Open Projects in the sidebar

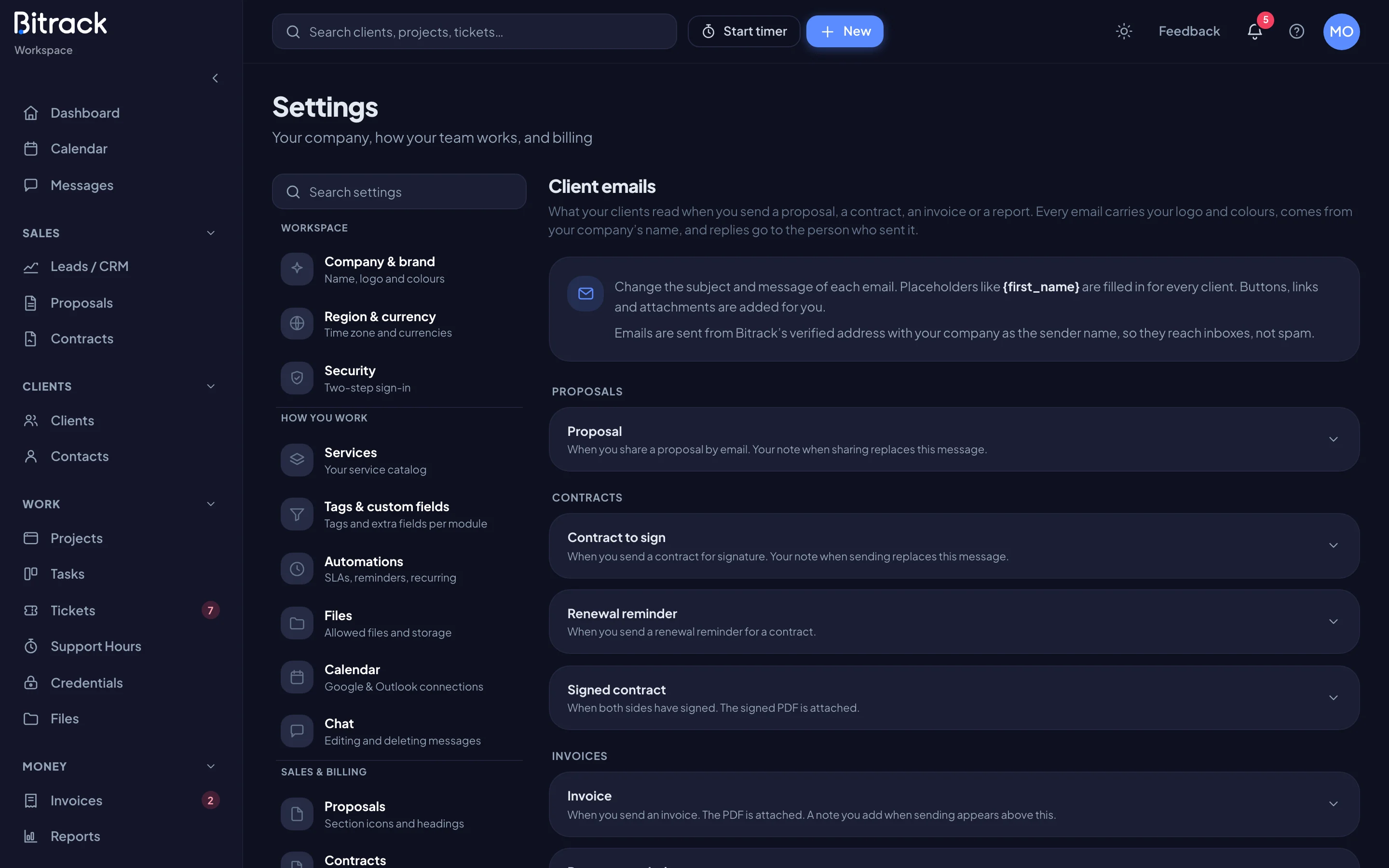click(x=121, y=538)
